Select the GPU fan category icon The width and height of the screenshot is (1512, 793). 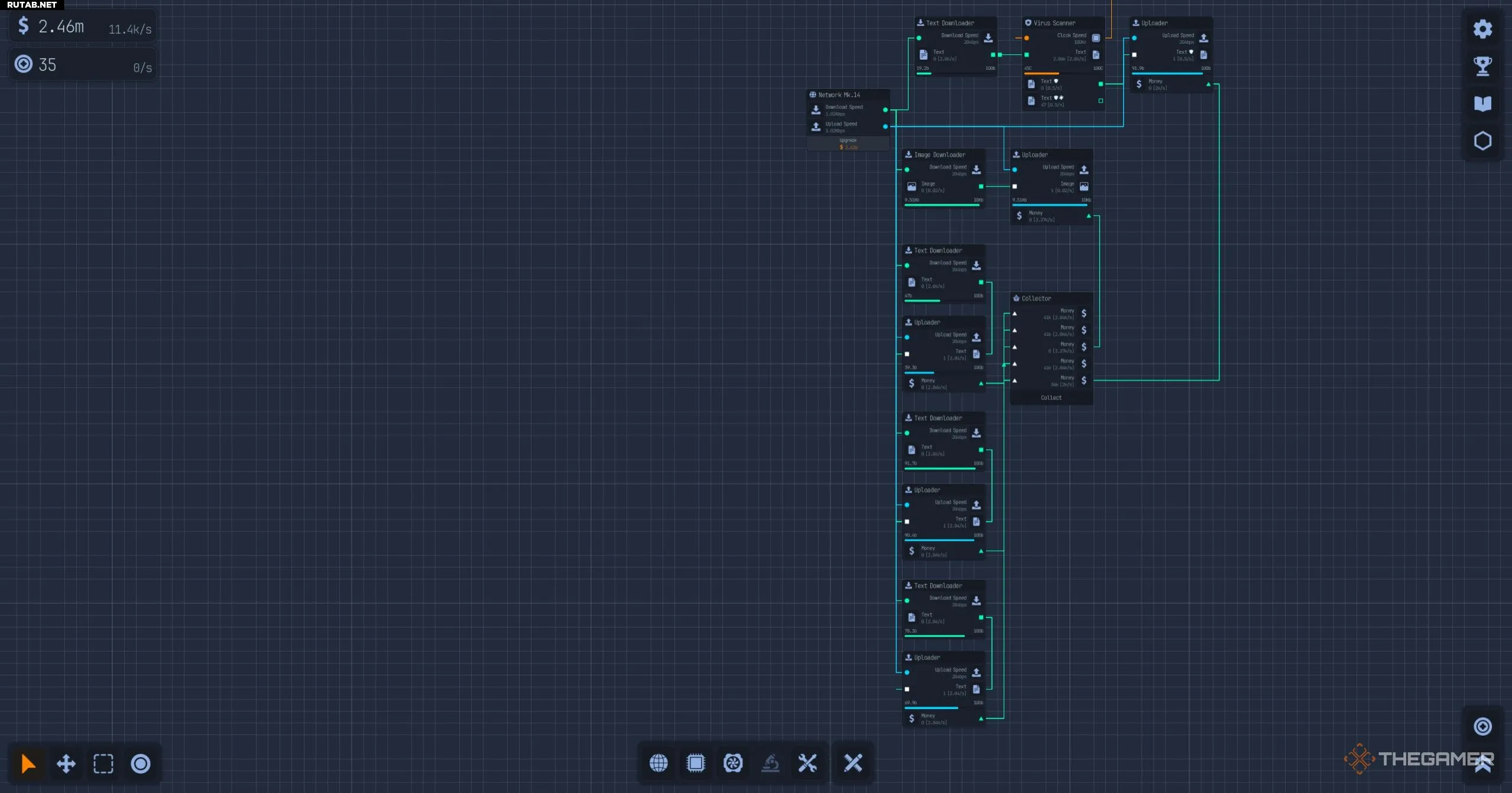[733, 763]
